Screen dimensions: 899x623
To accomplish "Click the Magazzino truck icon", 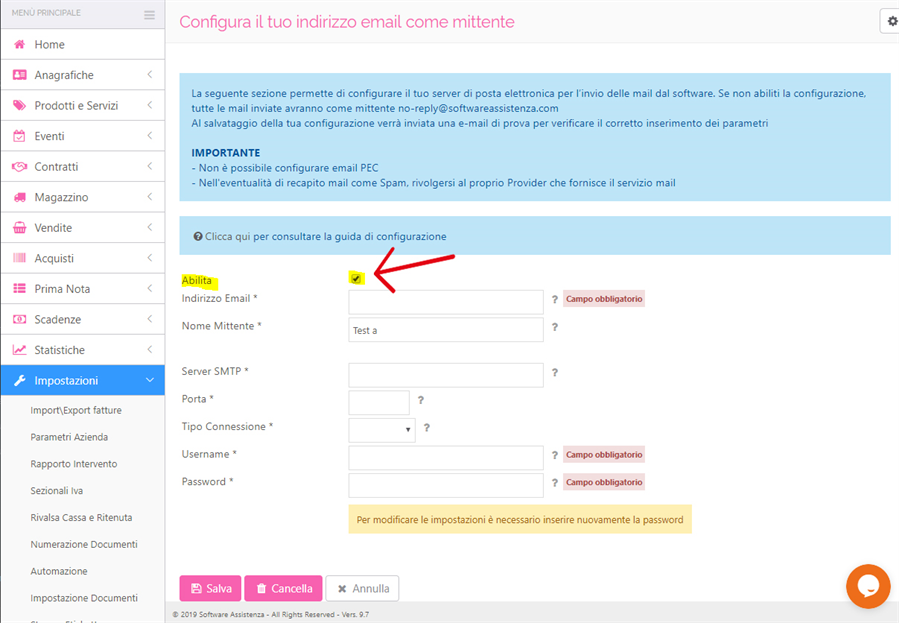I will pyautogui.click(x=19, y=197).
